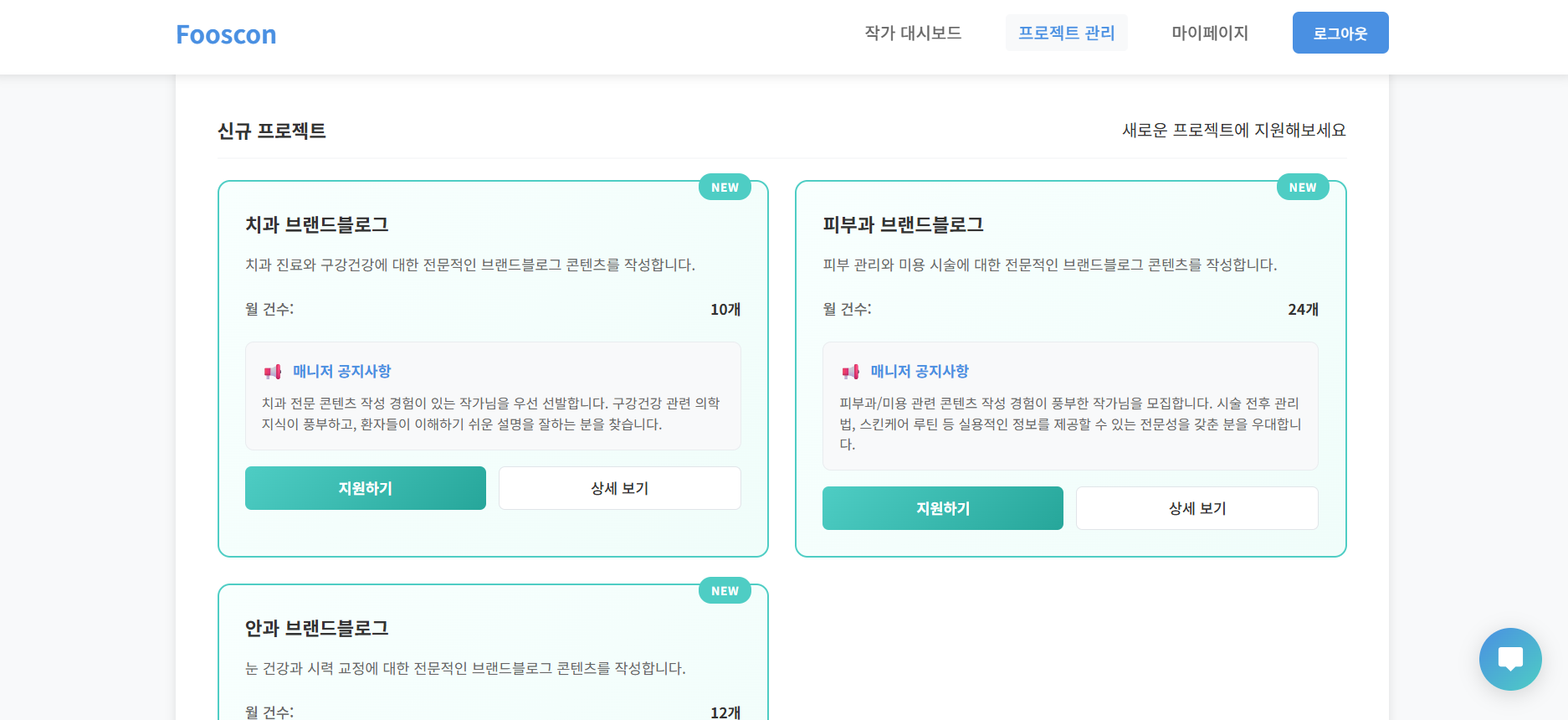The width and height of the screenshot is (1568, 720).
Task: Open the 작가 대시보드 menu item
Action: click(x=913, y=33)
